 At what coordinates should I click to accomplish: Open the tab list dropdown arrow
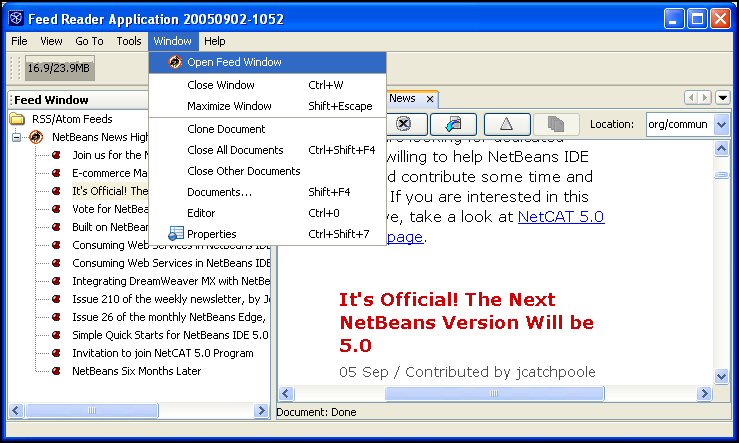click(x=723, y=98)
